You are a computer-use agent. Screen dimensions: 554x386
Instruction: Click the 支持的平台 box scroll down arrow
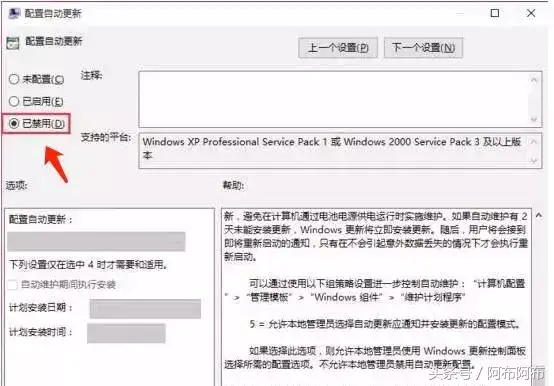[x=534, y=161]
